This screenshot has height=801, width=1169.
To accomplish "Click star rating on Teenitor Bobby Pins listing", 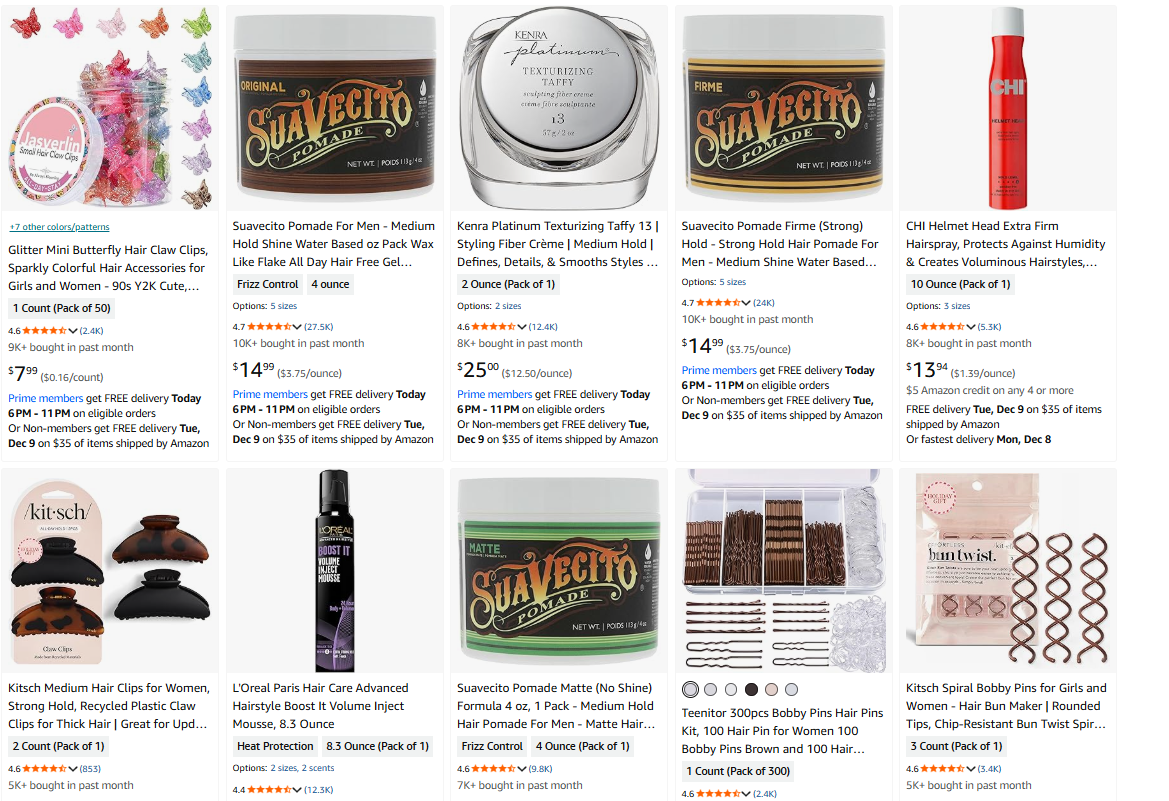I will [718, 794].
